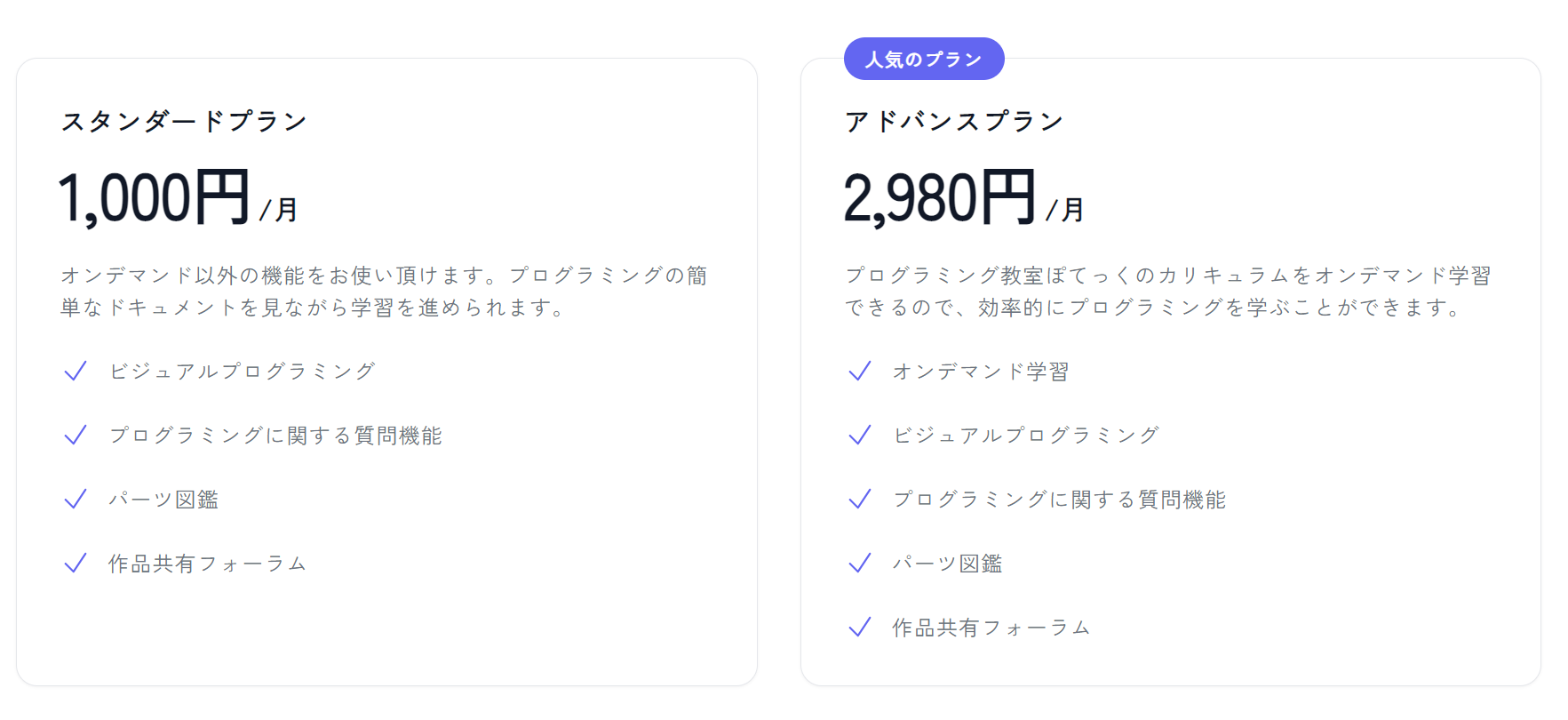Click パーツ図鑑 text in Advance plan
This screenshot has height=720, width=1568.
pyautogui.click(x=947, y=564)
